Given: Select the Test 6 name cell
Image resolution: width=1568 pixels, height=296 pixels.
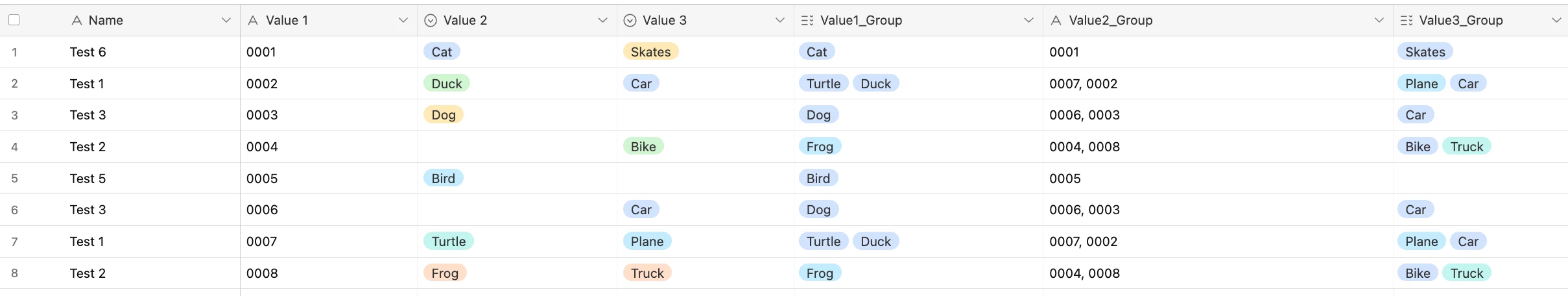Looking at the screenshot, I should tap(88, 52).
